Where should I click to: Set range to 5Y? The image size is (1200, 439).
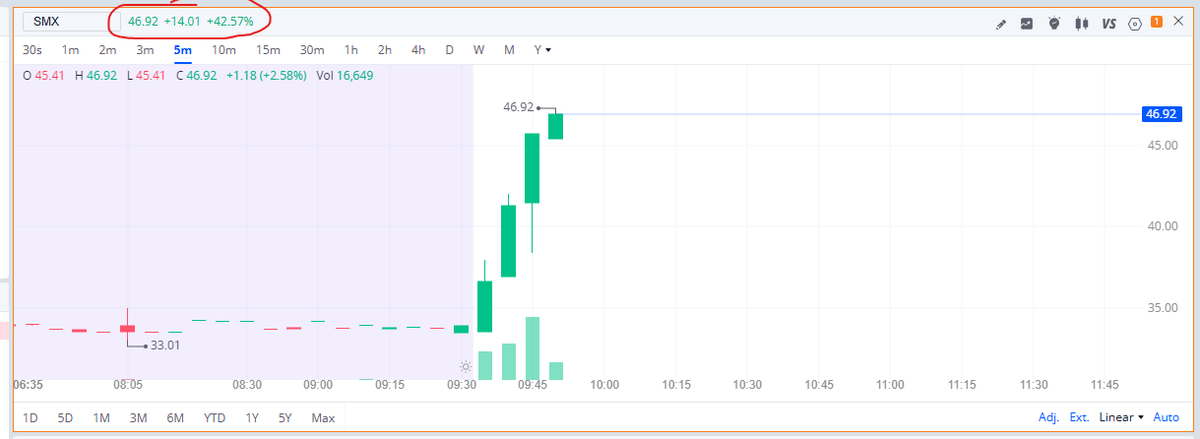(285, 418)
